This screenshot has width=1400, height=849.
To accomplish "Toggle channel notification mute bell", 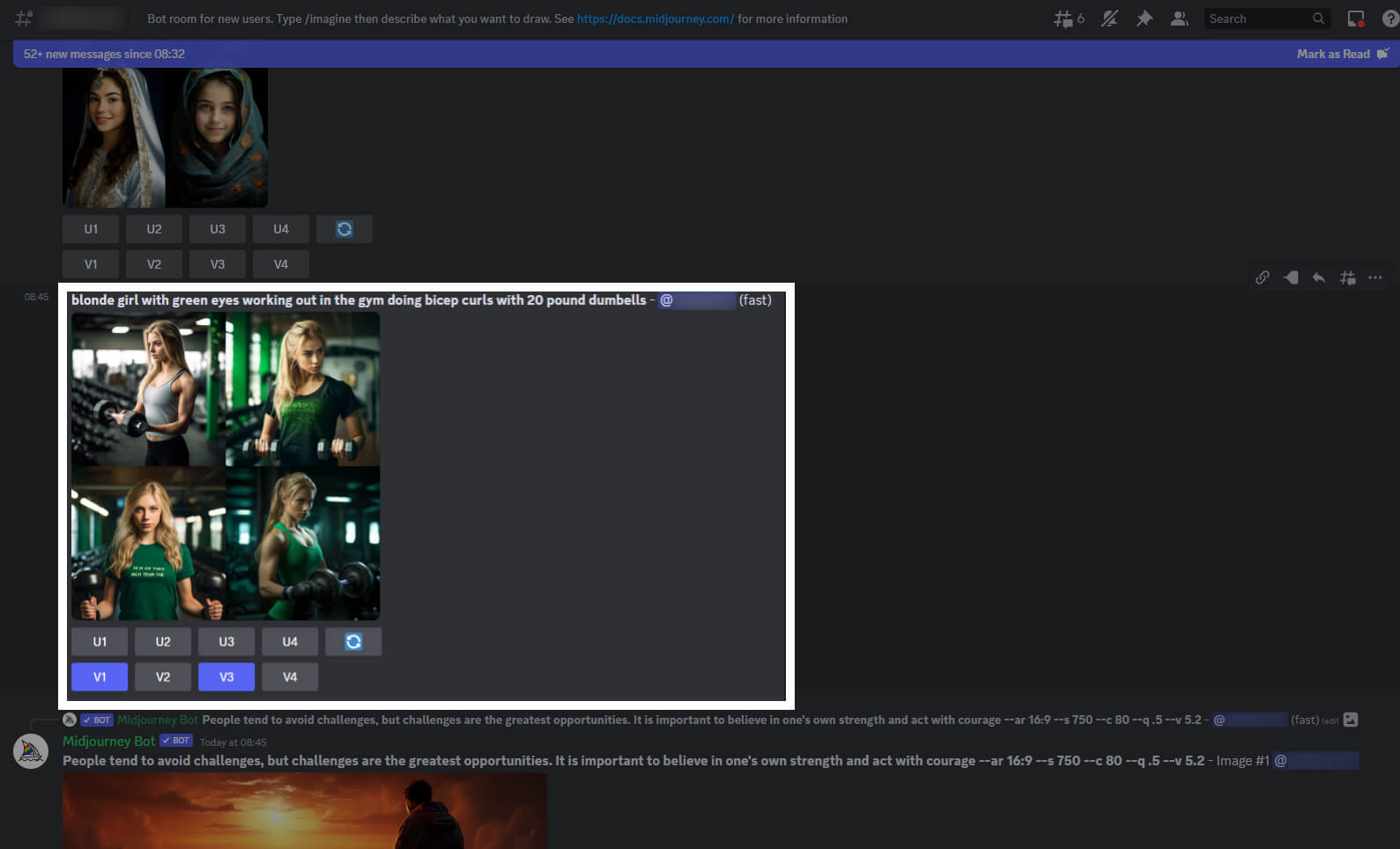I will coord(1109,18).
